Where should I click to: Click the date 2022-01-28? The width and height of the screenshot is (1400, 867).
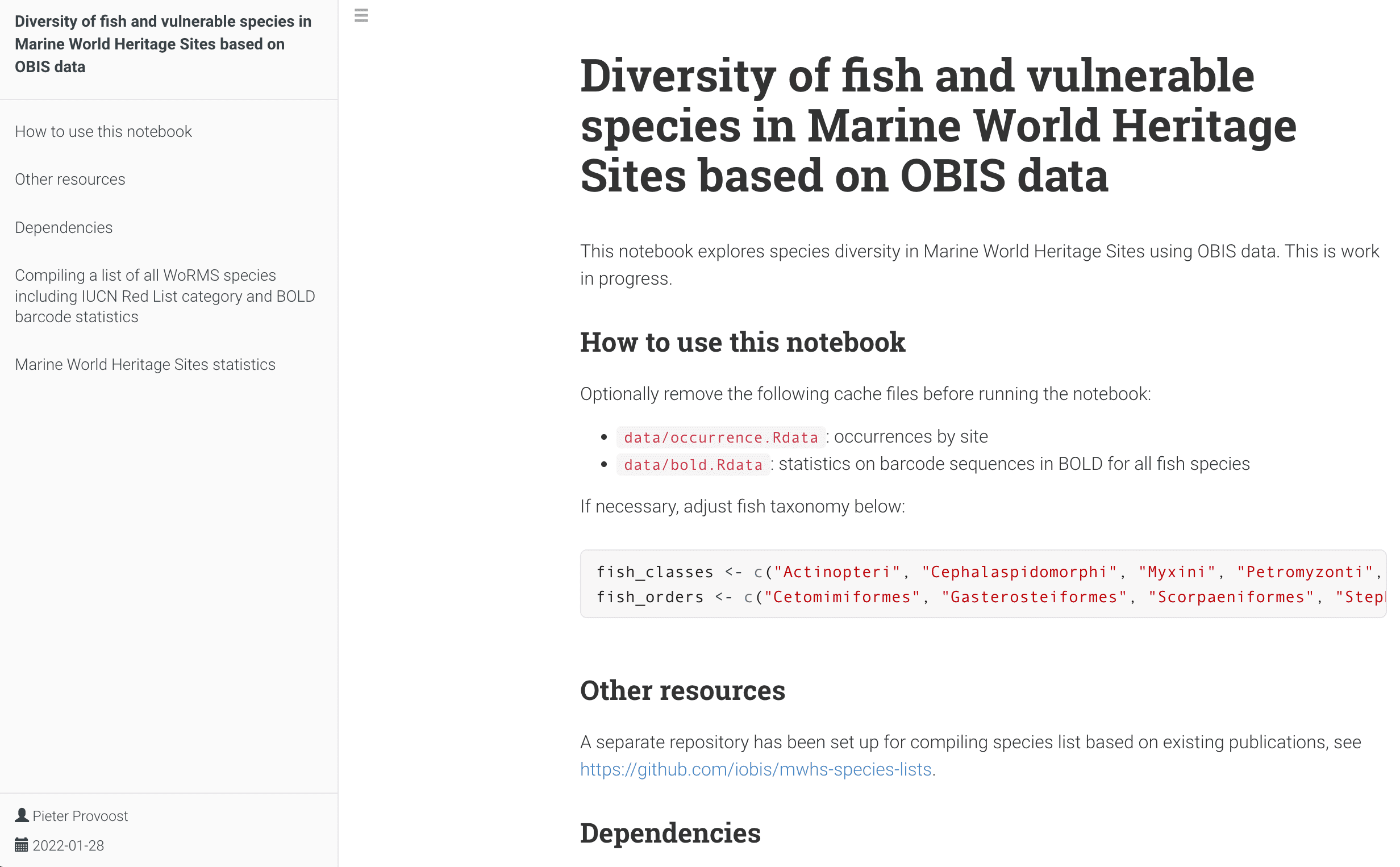pos(68,845)
